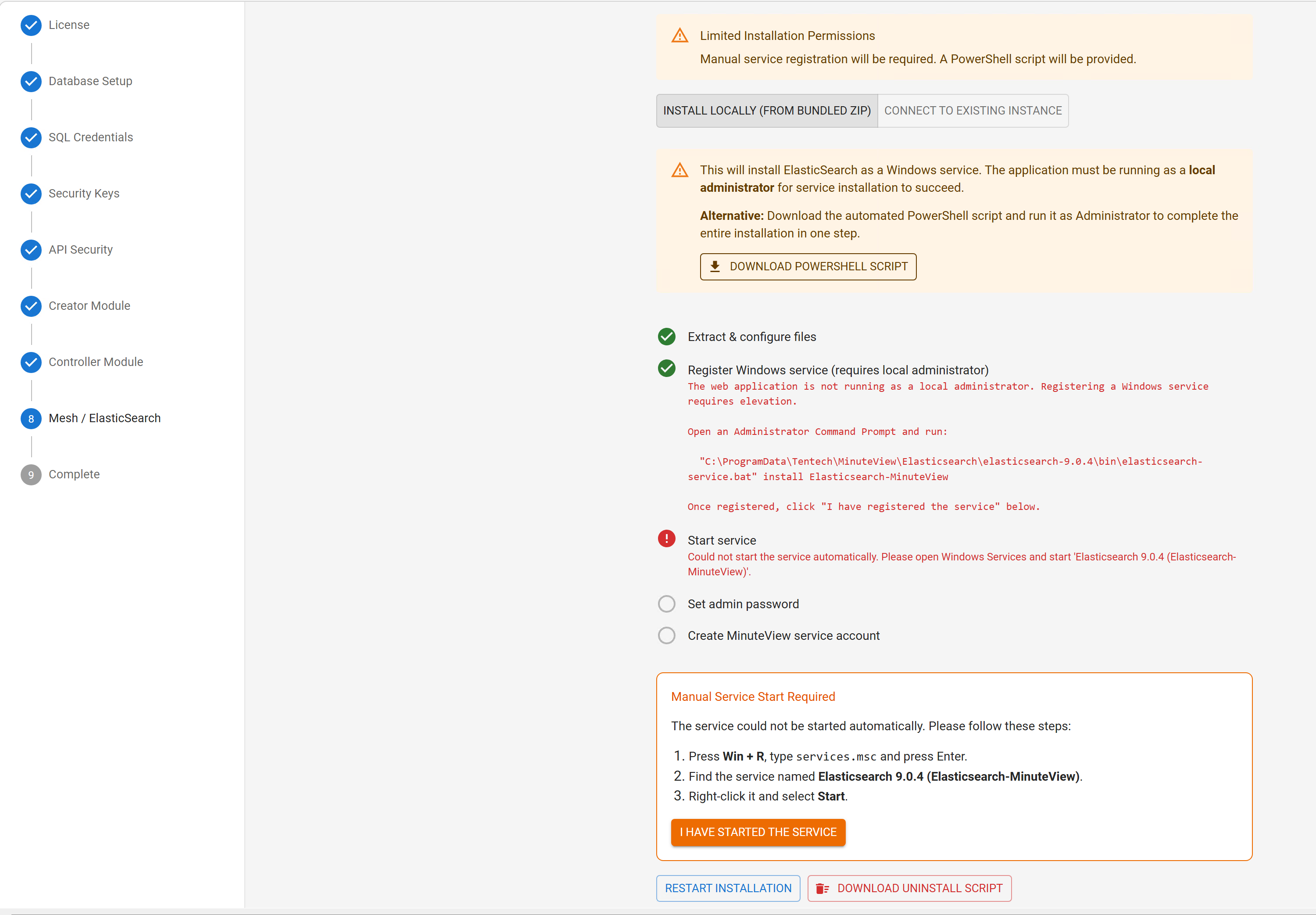Confirm I Have Started the Service
Image resolution: width=1316 pixels, height=915 pixels.
pyautogui.click(x=758, y=832)
